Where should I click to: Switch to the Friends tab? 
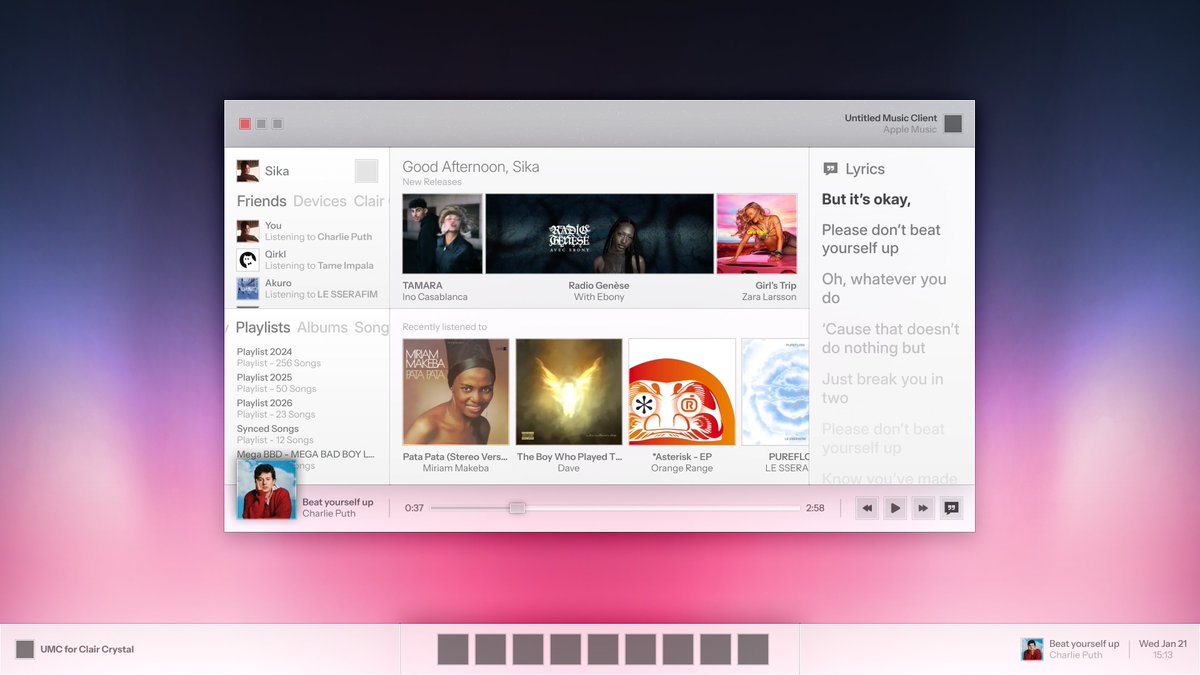[262, 201]
